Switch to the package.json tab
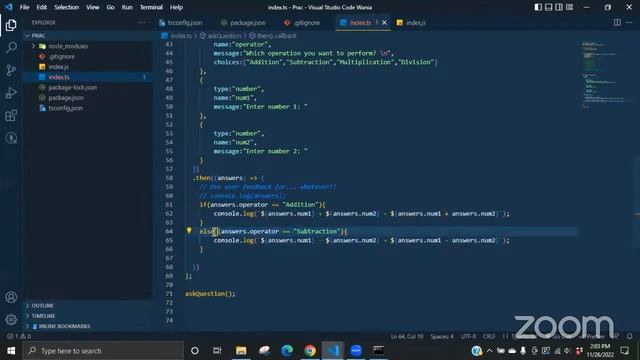The width and height of the screenshot is (640, 360). pos(243,22)
